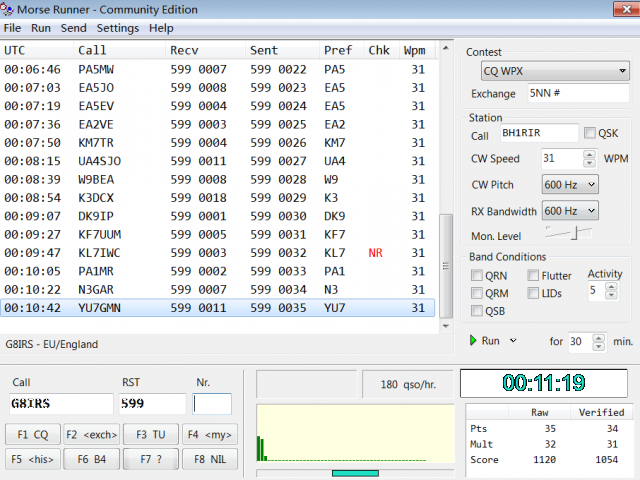Click the Chk column header
Screen dimensions: 640x480
[x=382, y=50]
